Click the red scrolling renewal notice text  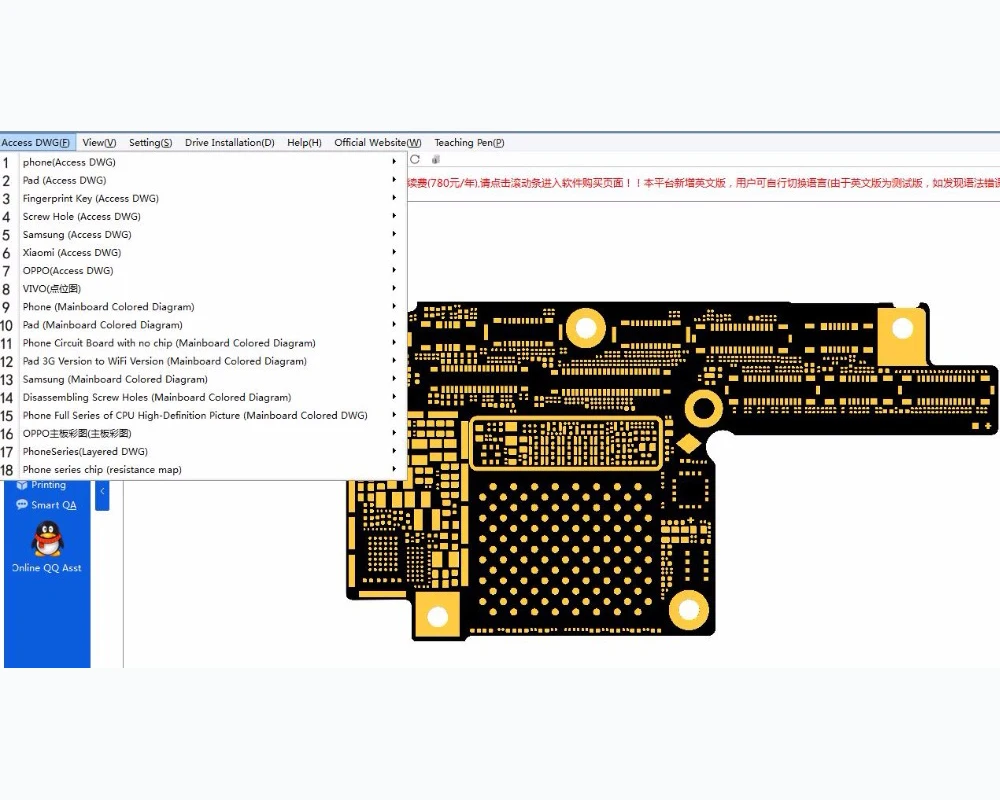tap(703, 183)
